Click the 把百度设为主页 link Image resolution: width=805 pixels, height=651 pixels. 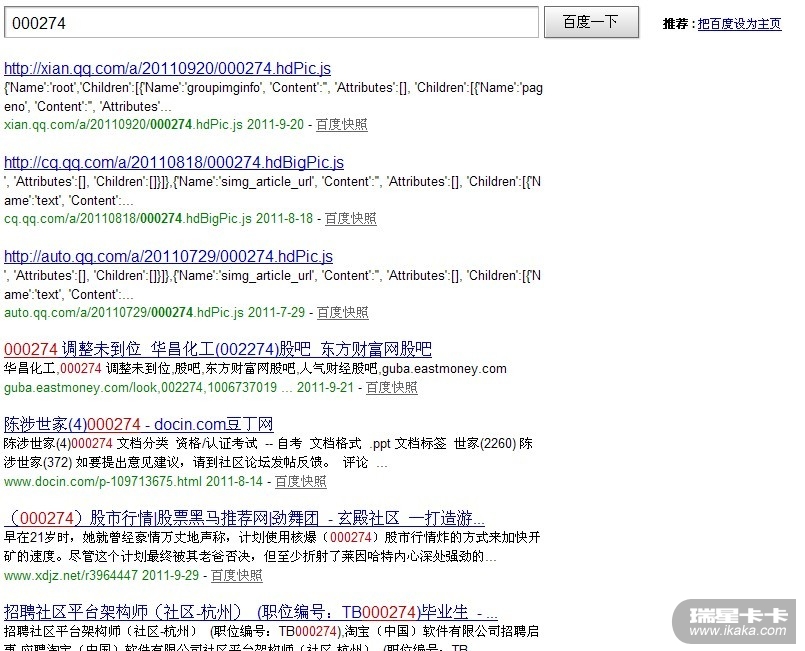(x=739, y=24)
